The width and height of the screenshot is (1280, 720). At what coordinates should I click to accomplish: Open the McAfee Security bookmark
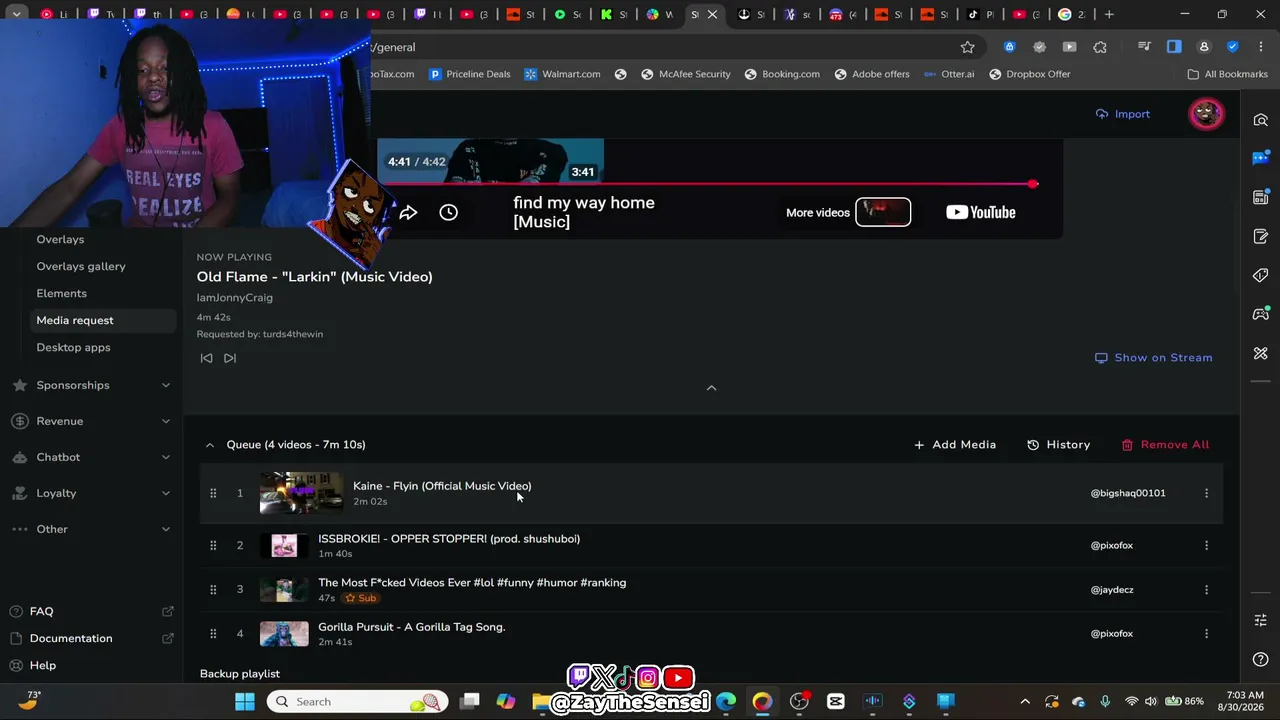click(685, 74)
